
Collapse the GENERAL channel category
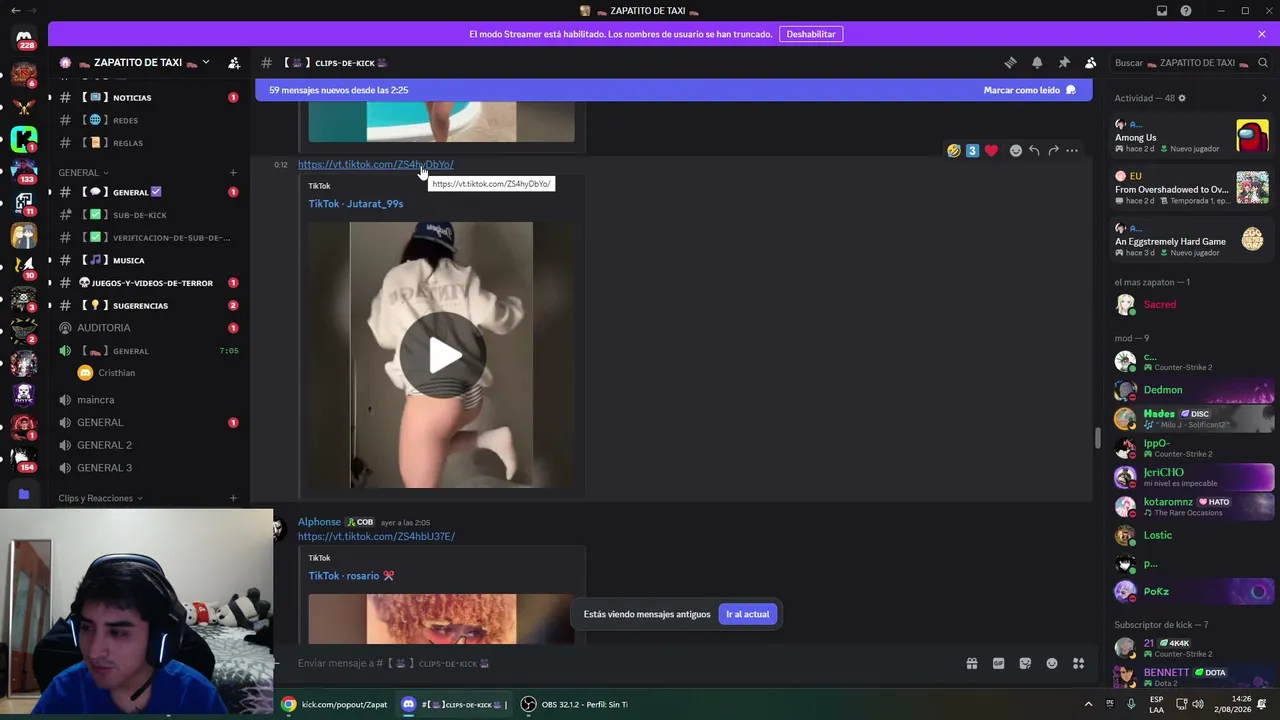(83, 172)
